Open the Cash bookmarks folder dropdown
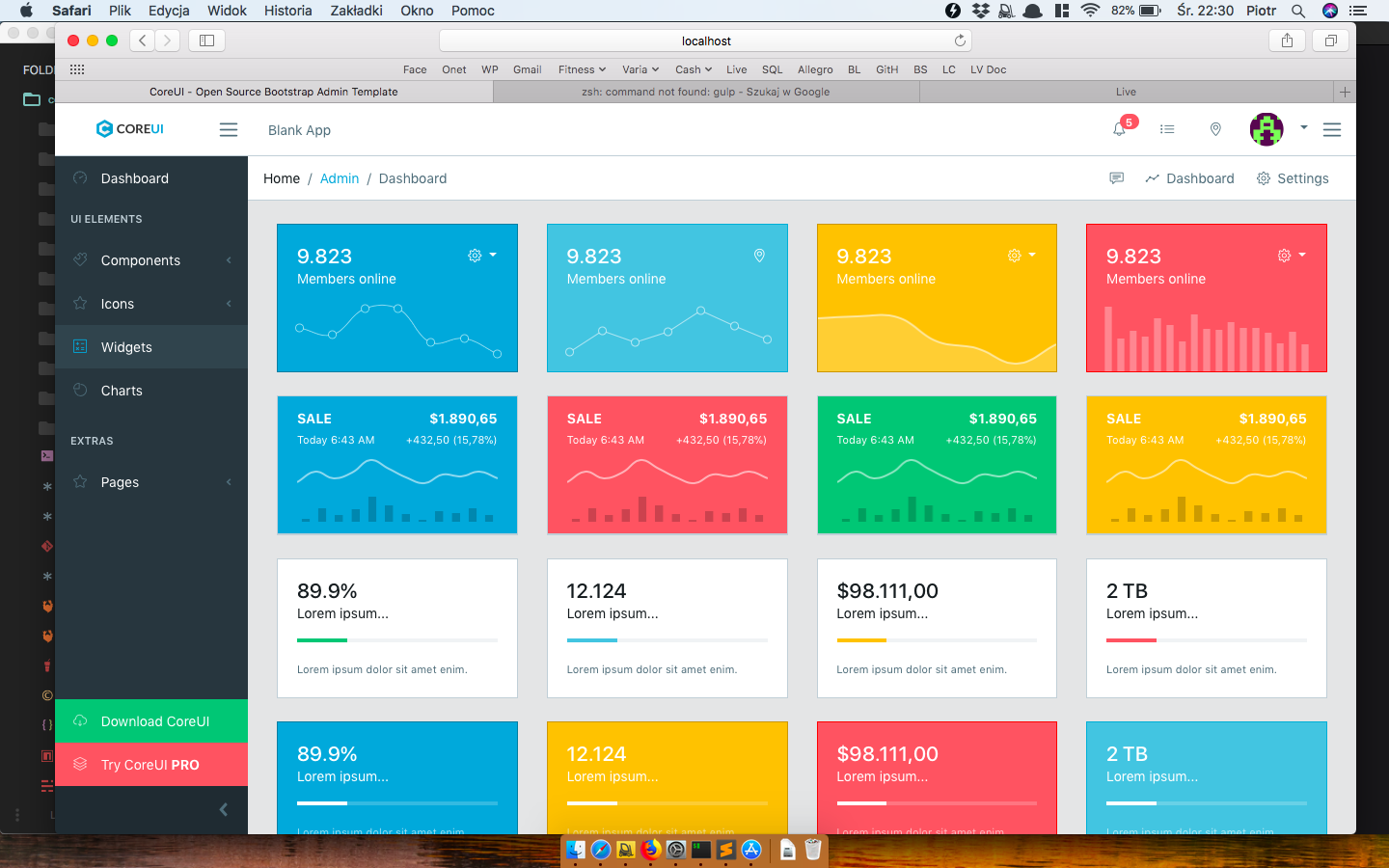 pyautogui.click(x=694, y=69)
